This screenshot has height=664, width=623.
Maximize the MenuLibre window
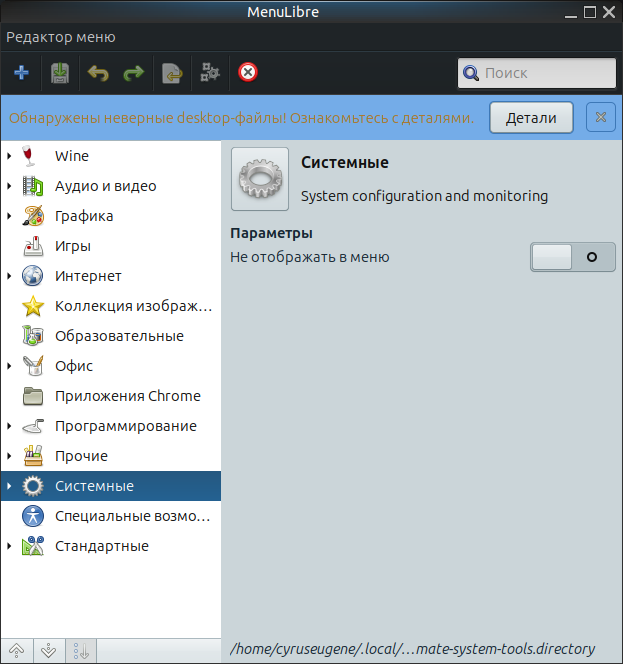click(x=590, y=12)
